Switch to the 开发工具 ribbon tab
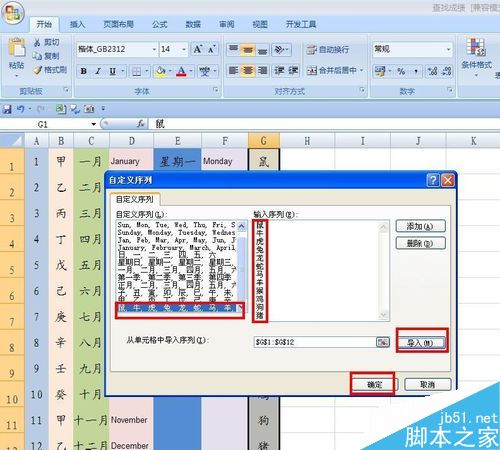The image size is (500, 450). point(301,24)
